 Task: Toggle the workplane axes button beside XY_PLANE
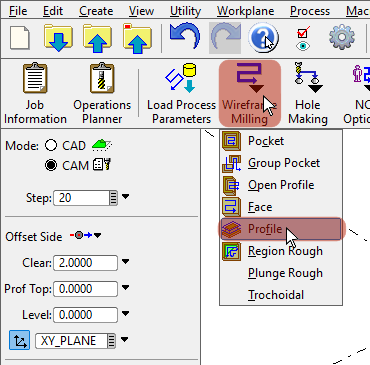pos(20,340)
